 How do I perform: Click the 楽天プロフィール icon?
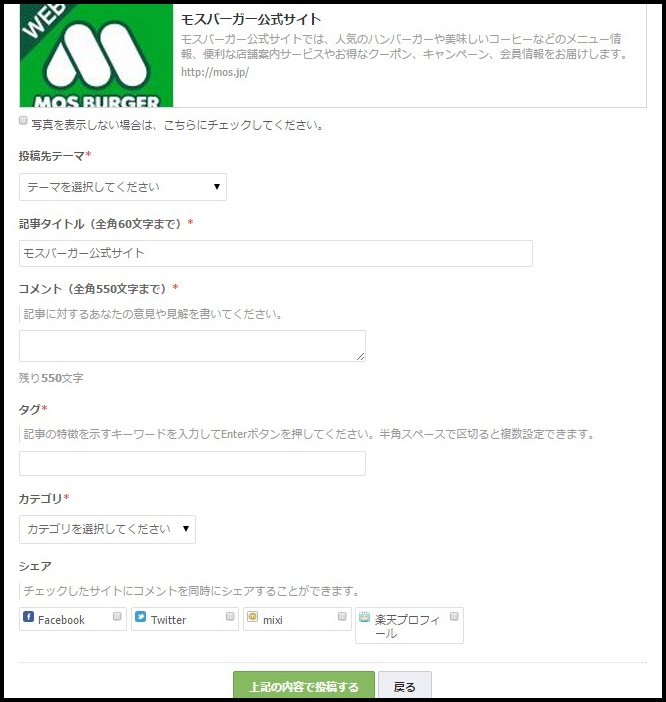tap(364, 616)
